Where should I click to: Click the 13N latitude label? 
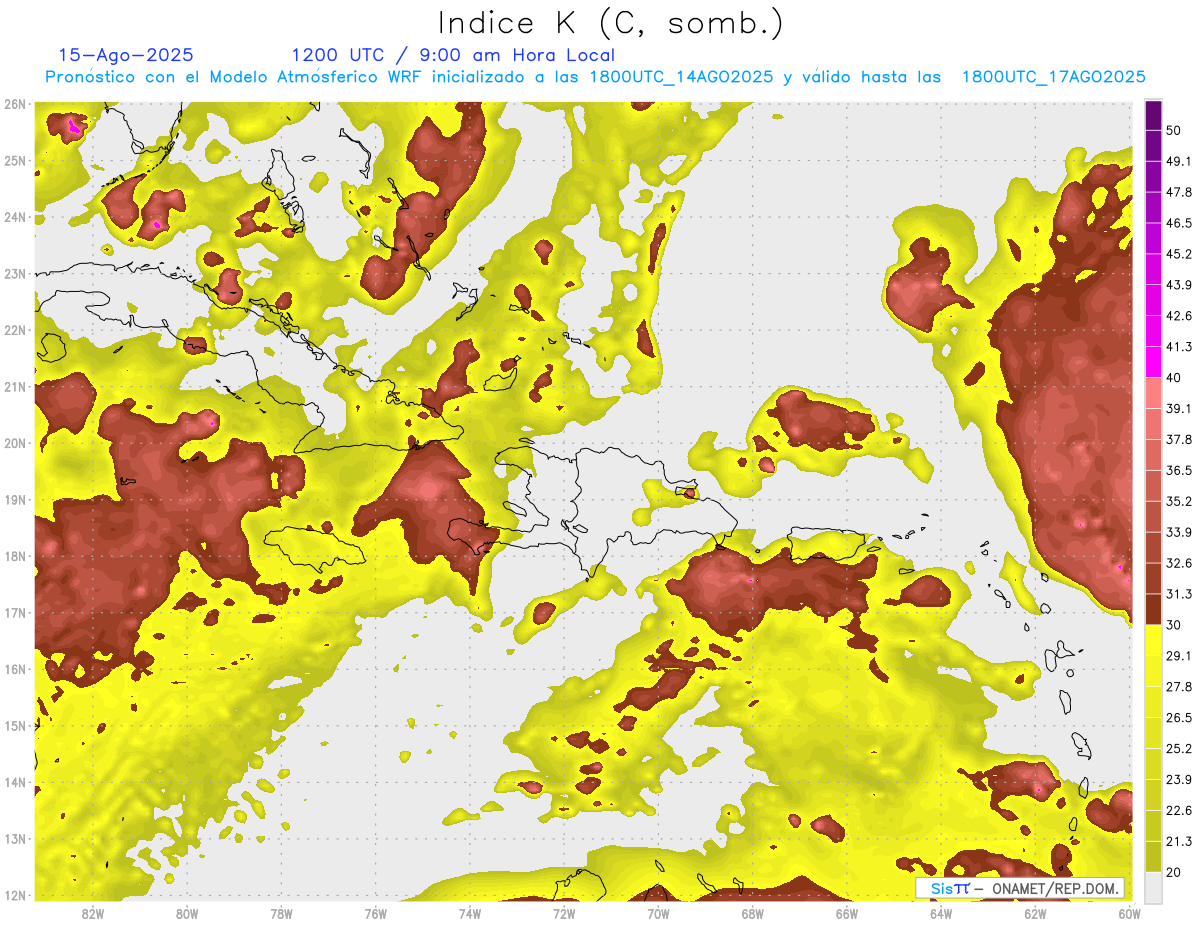[15, 838]
